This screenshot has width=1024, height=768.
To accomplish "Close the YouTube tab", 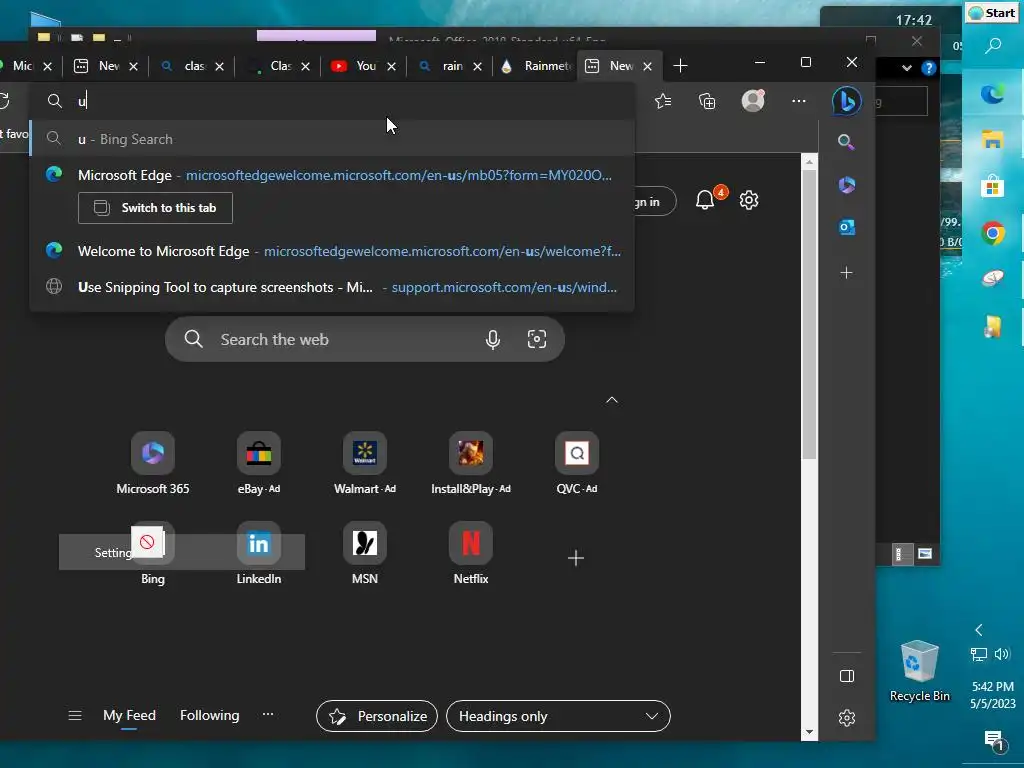I will pos(391,66).
